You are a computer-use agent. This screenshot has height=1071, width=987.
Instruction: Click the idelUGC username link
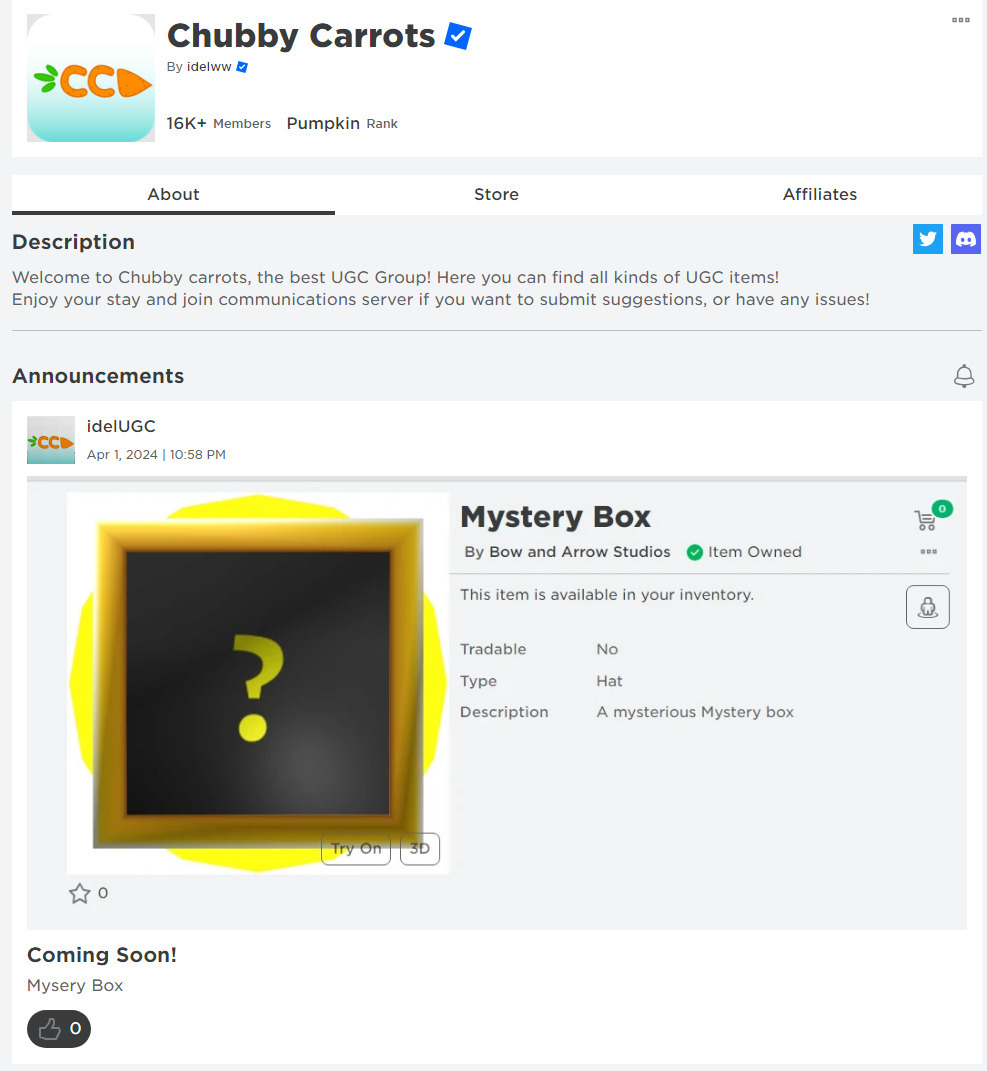point(121,426)
